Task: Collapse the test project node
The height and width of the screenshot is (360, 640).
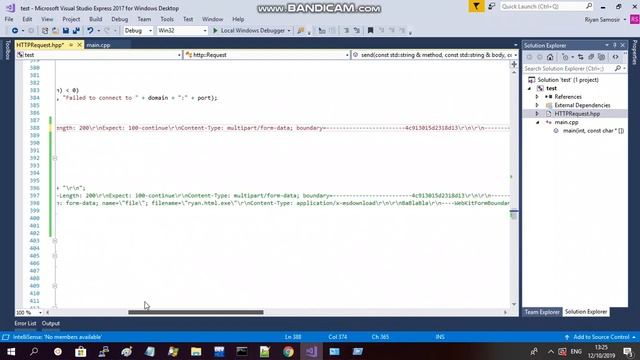Action: coord(530,88)
